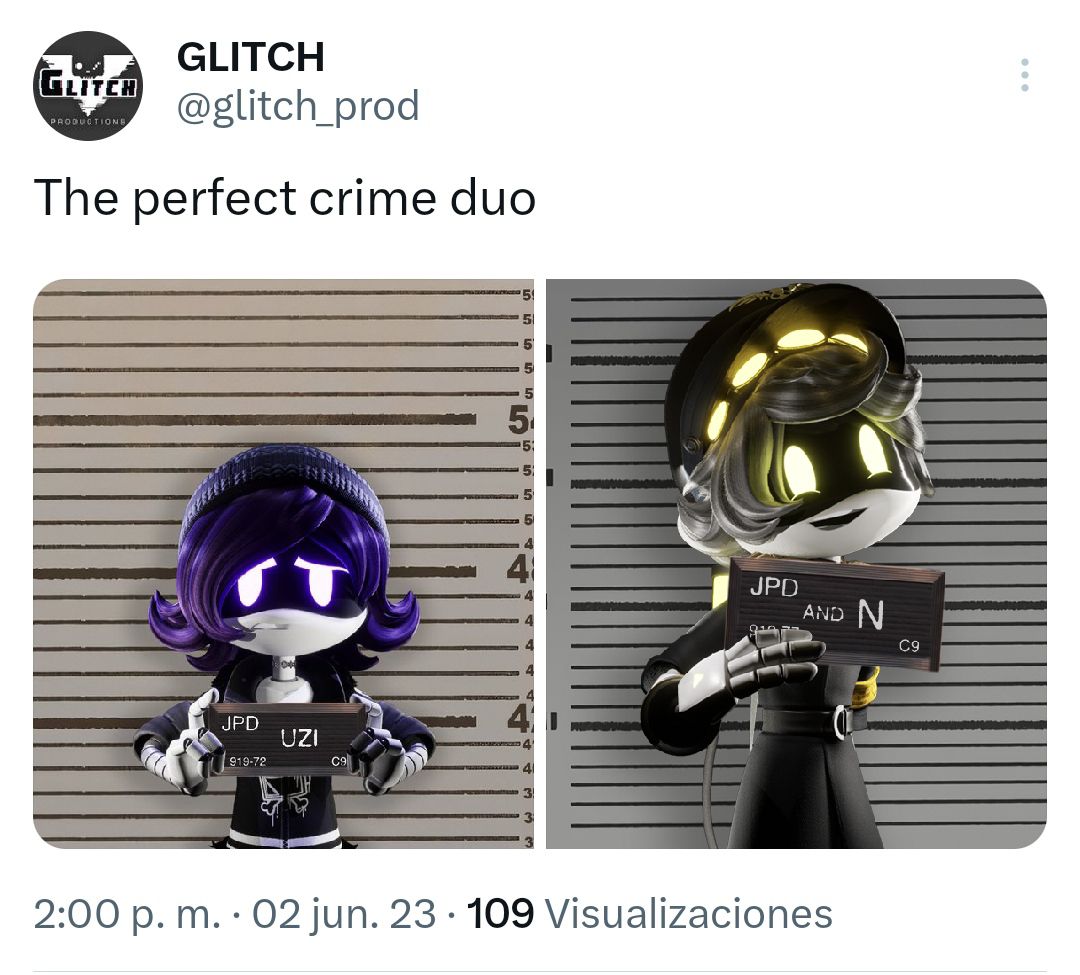Select the tweet text 'The perfect crime duo'
Viewport: 1080px width, 975px height.
284,198
